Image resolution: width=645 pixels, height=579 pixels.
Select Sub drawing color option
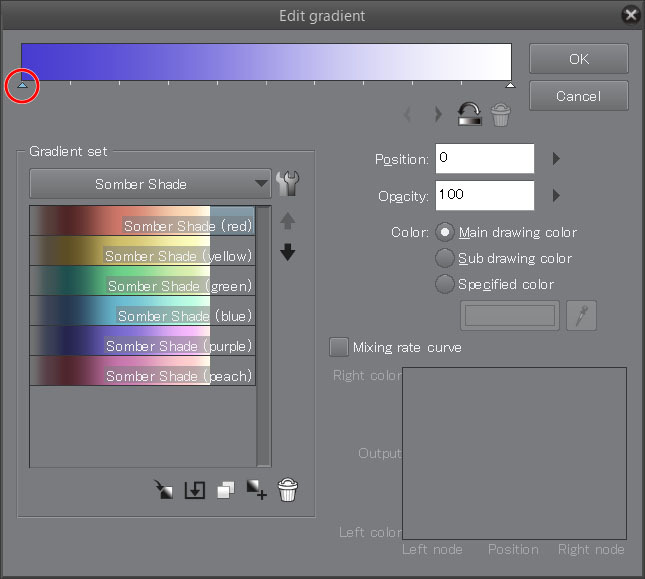445,258
